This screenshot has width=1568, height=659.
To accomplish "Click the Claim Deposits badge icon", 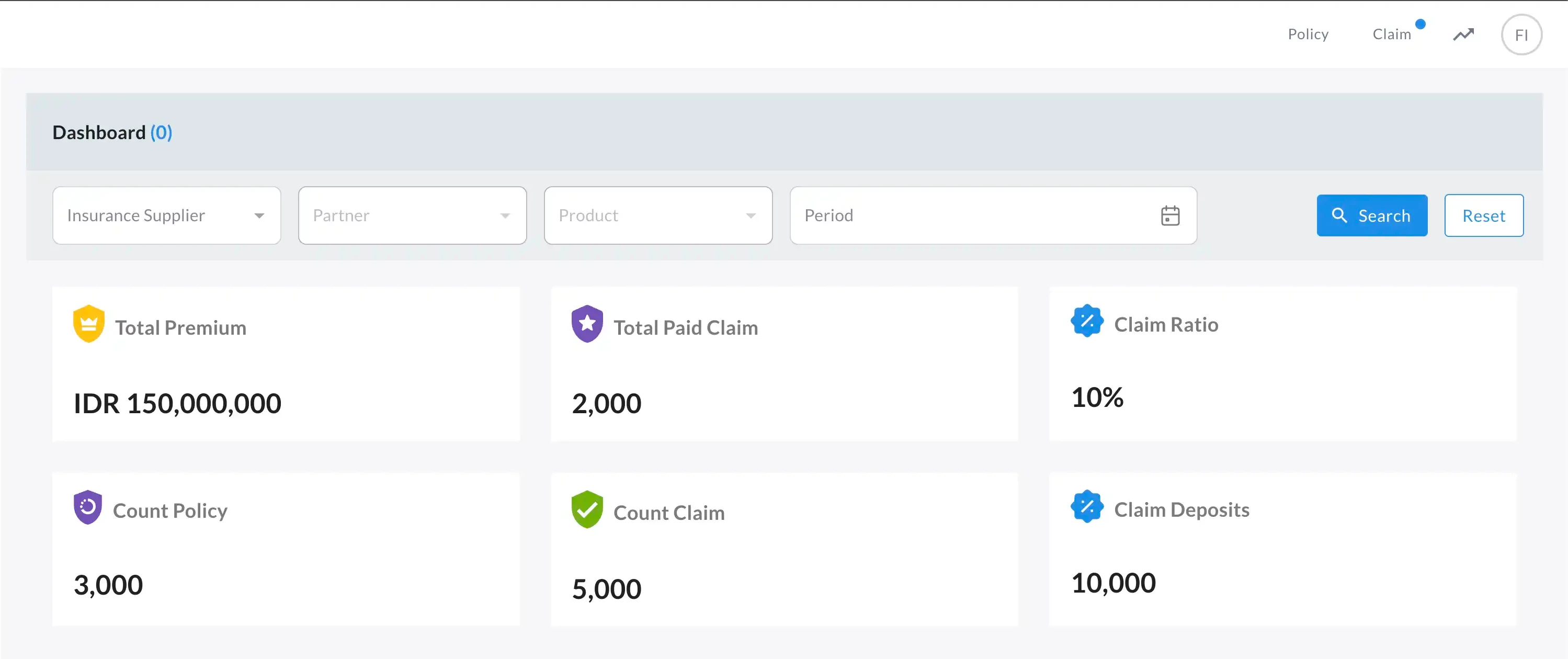I will (1087, 506).
